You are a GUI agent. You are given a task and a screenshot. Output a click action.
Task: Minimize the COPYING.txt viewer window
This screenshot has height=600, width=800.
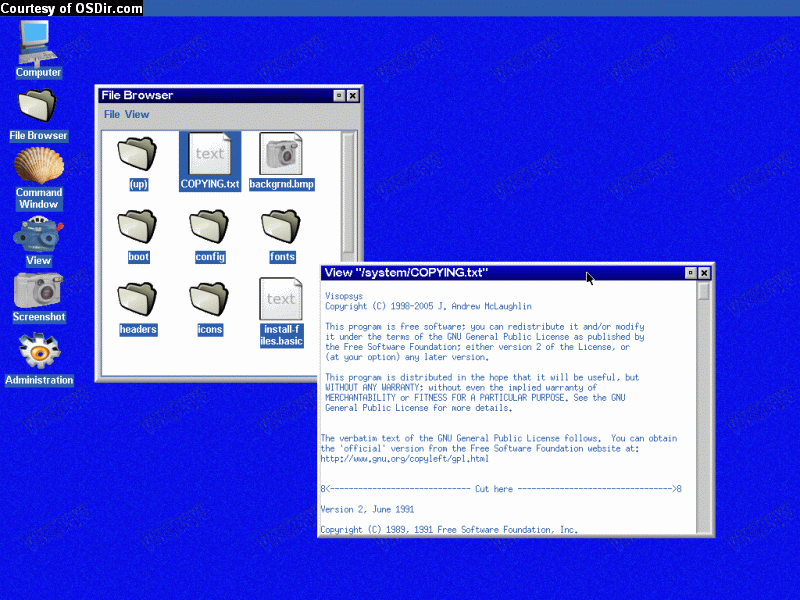click(x=690, y=273)
